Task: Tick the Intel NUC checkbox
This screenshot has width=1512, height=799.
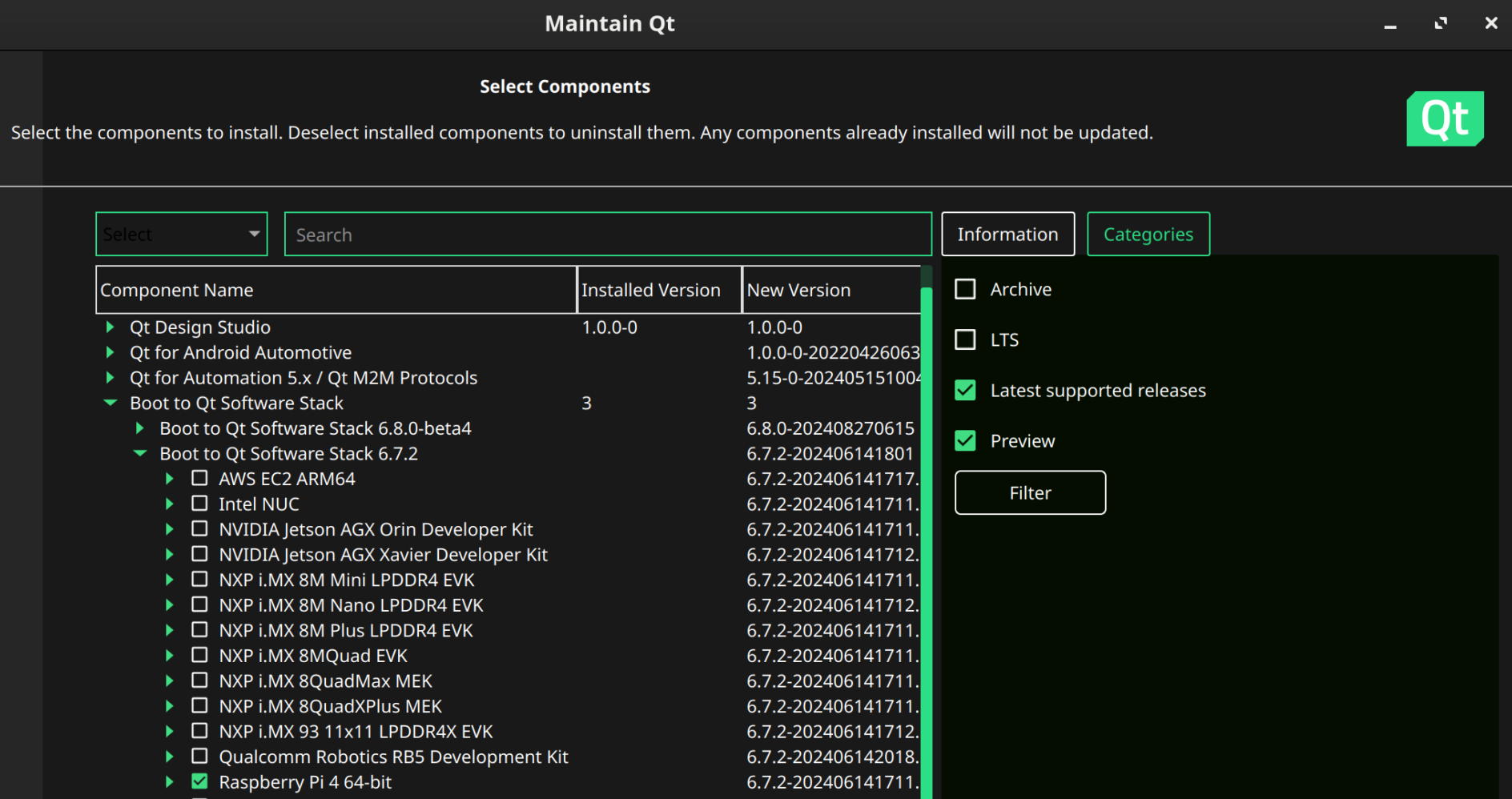Action: [x=199, y=504]
